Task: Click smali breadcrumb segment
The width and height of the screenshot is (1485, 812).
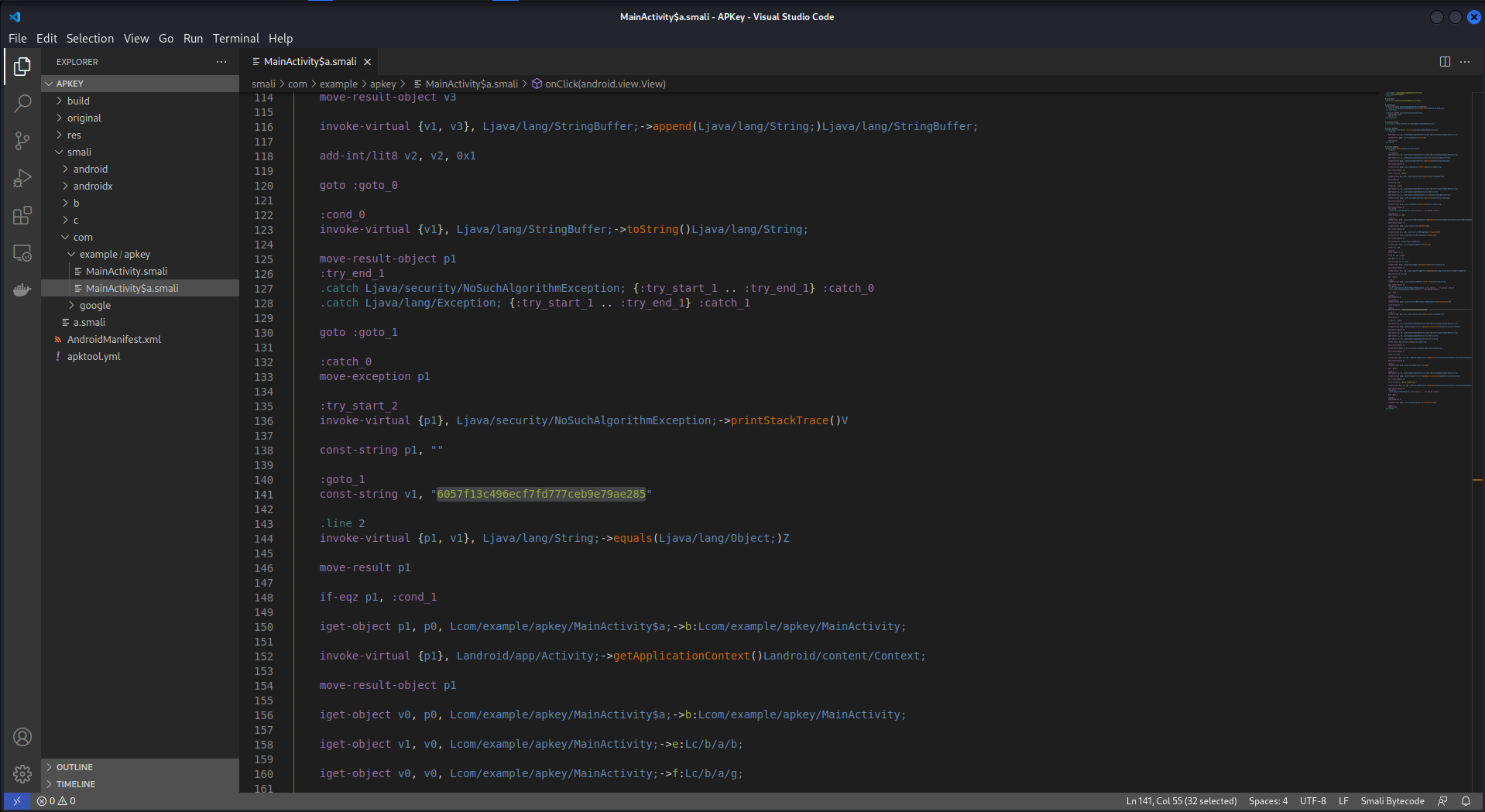Action: (x=263, y=84)
